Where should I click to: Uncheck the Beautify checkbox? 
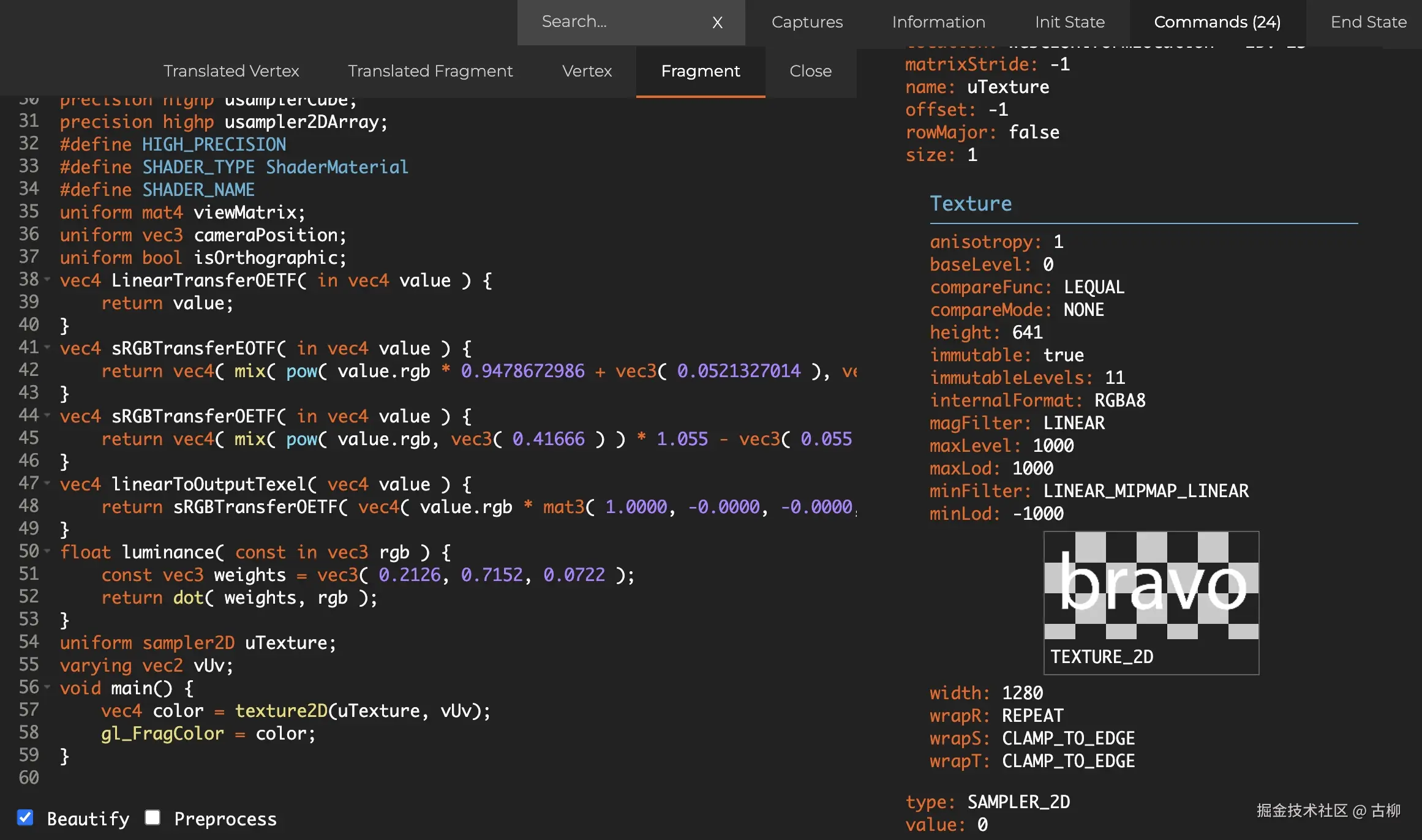(25, 817)
